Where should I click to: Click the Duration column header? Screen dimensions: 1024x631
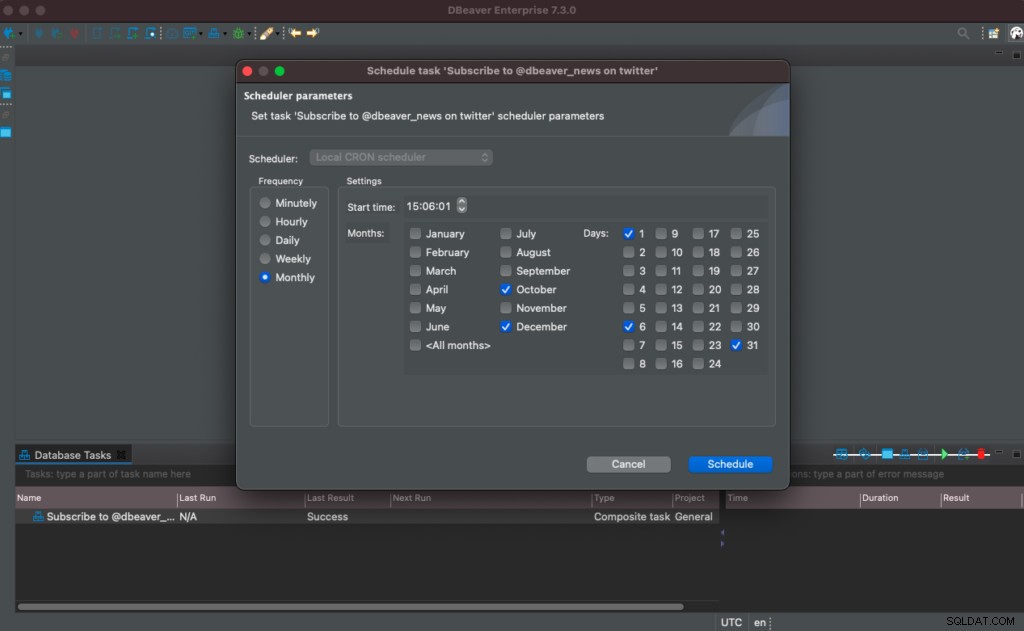pos(900,498)
